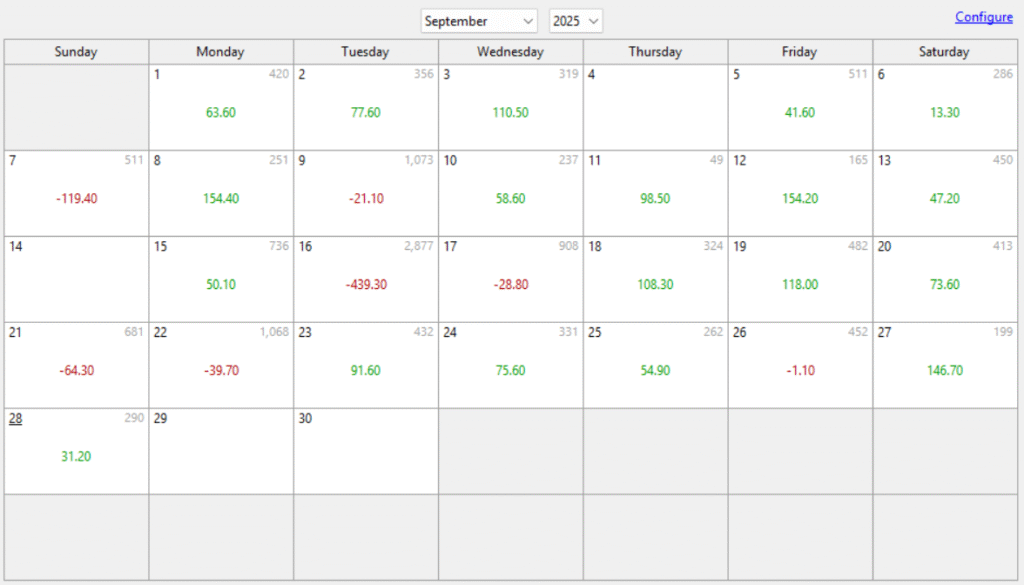1024x585 pixels.
Task: Select the 154.40 profit on September 8
Action: pyautogui.click(x=221, y=199)
